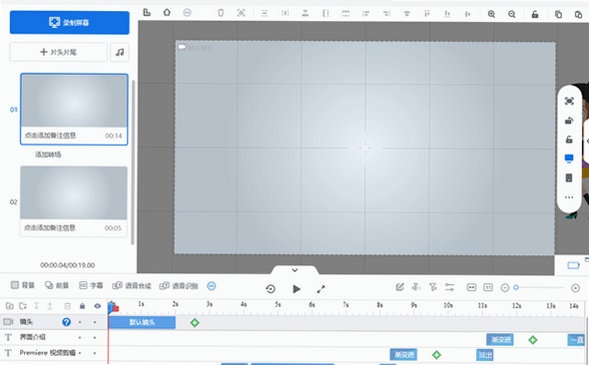The width and height of the screenshot is (589, 365).
Task: Click the copy icon in top toolbar
Action: pos(559,14)
